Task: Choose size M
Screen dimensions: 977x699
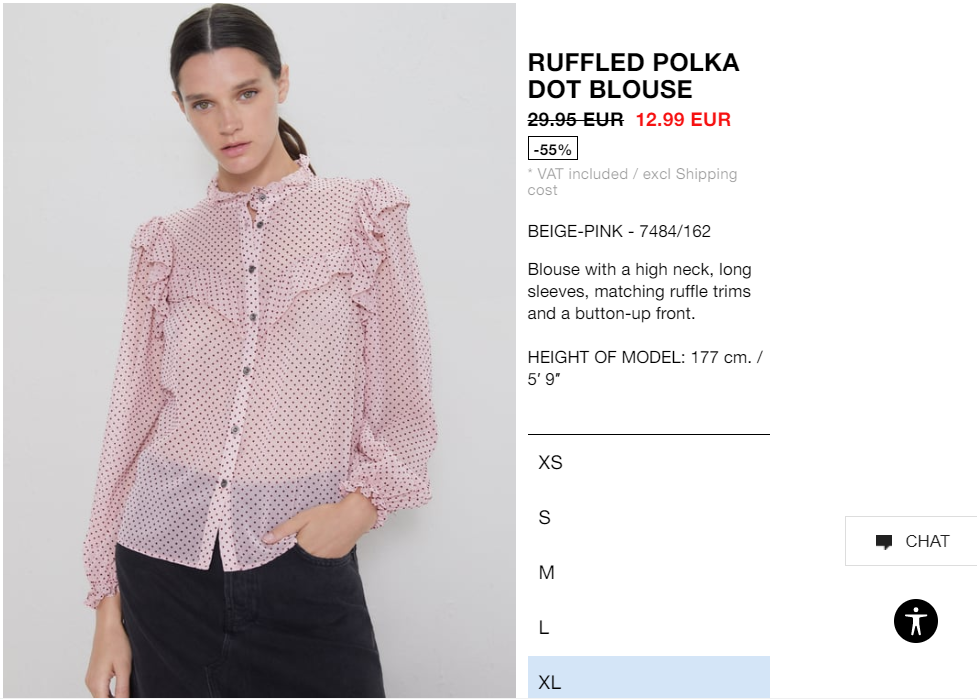Action: click(649, 572)
